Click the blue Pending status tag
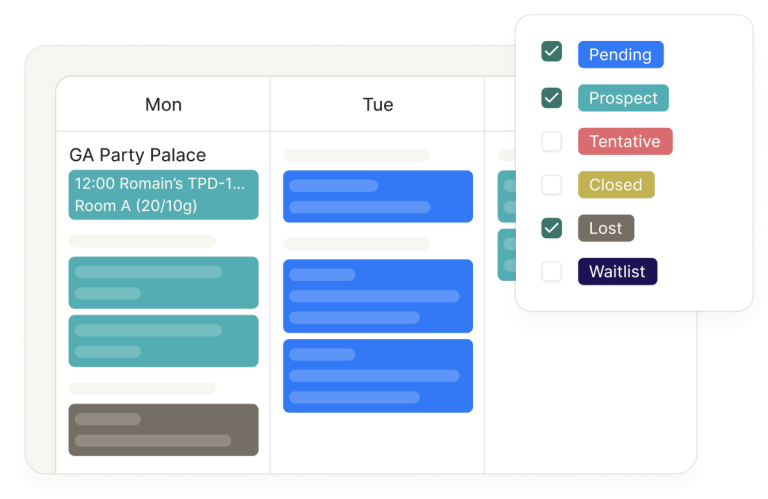768x499 pixels. 621,54
